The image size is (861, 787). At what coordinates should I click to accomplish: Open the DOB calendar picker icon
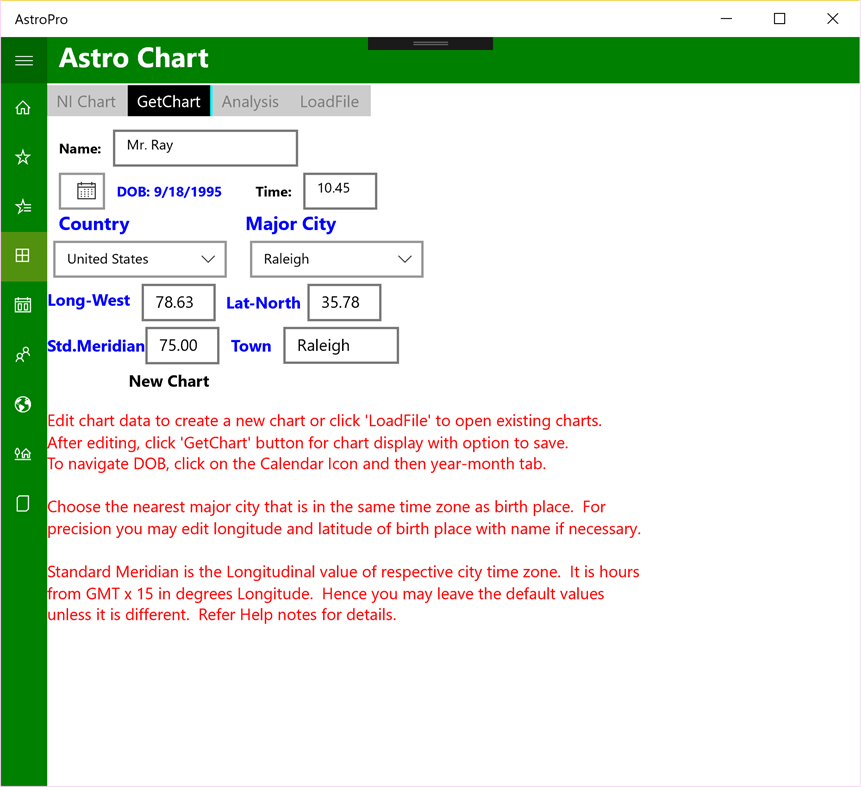(x=82, y=190)
